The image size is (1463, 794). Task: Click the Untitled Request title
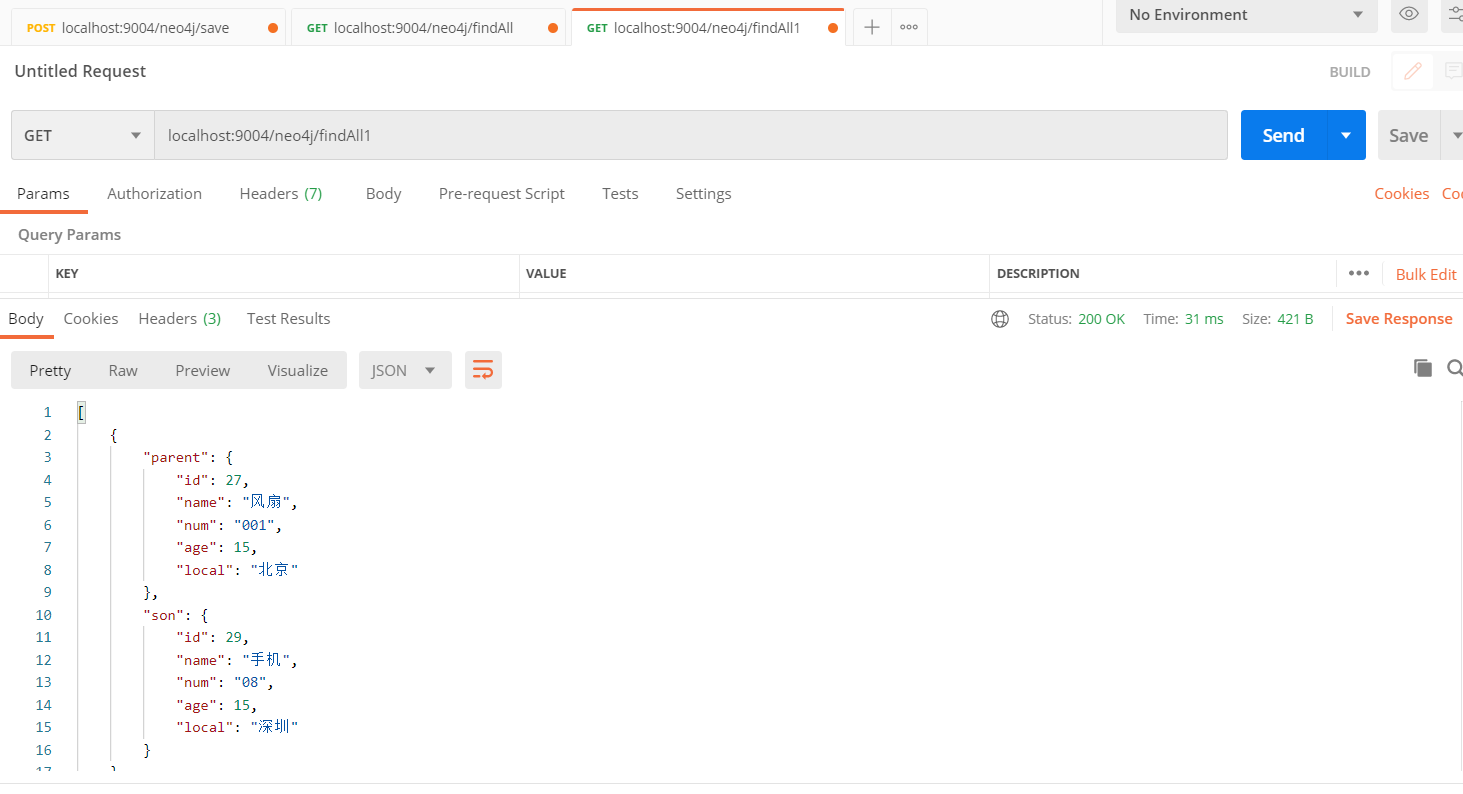(80, 71)
